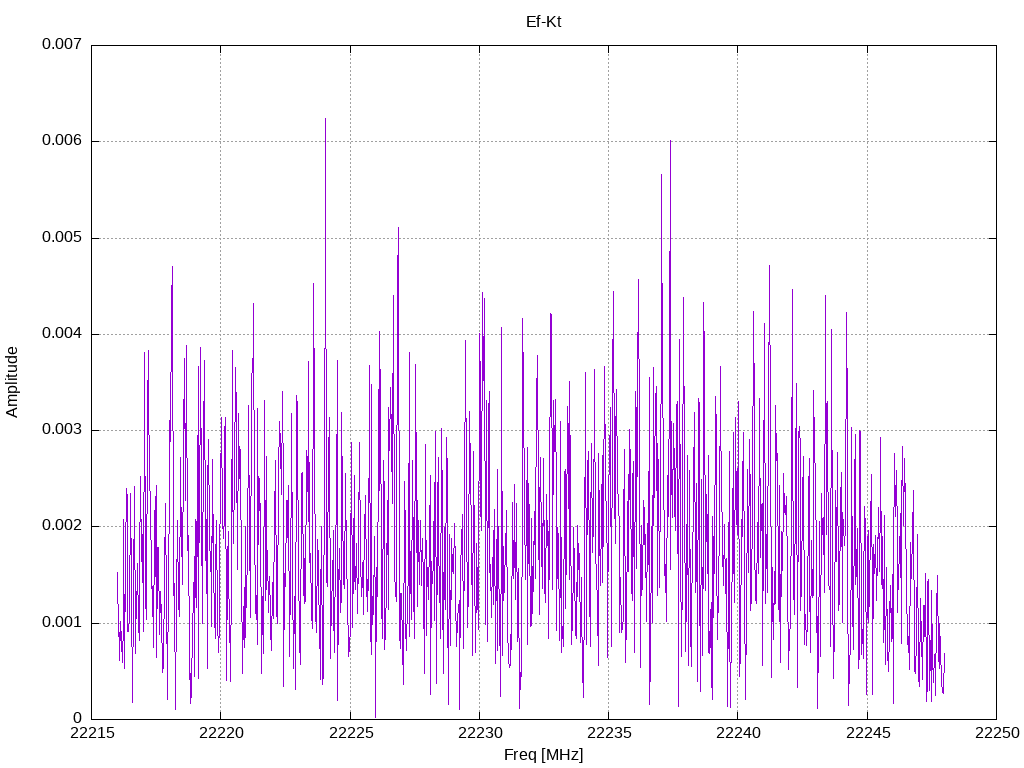The height and width of the screenshot is (768, 1024).
Task: Click the x-axis tick label 22220
Action: click(x=221, y=733)
